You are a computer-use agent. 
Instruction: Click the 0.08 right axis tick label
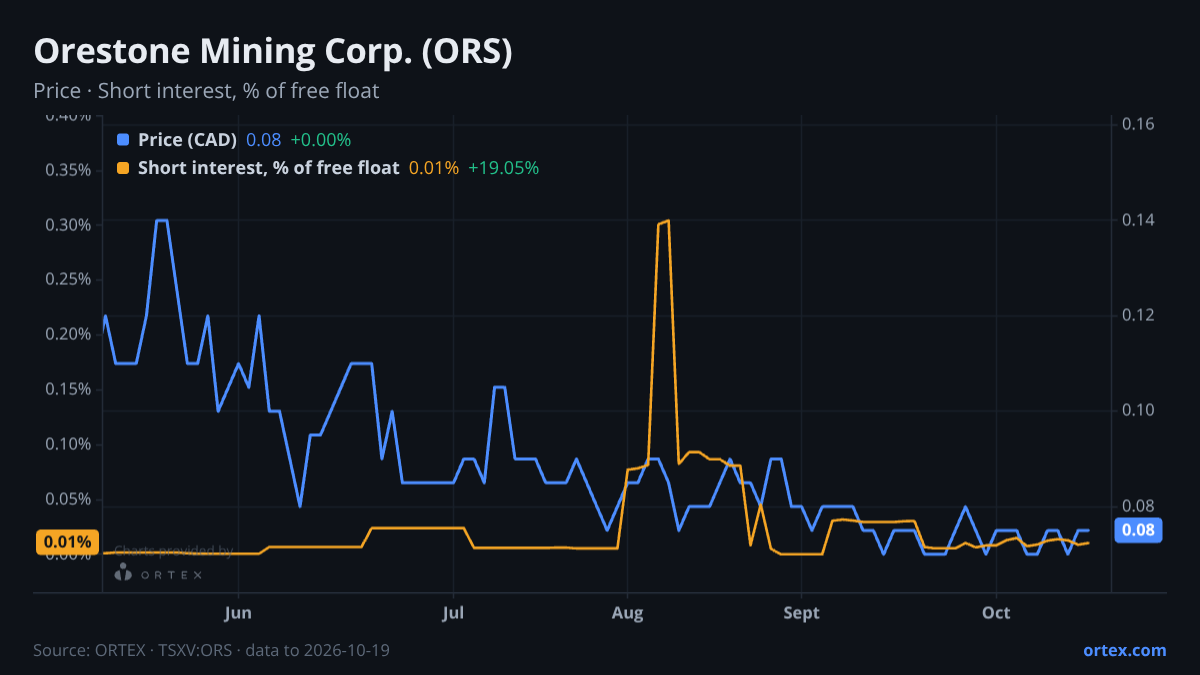pyautogui.click(x=1138, y=506)
